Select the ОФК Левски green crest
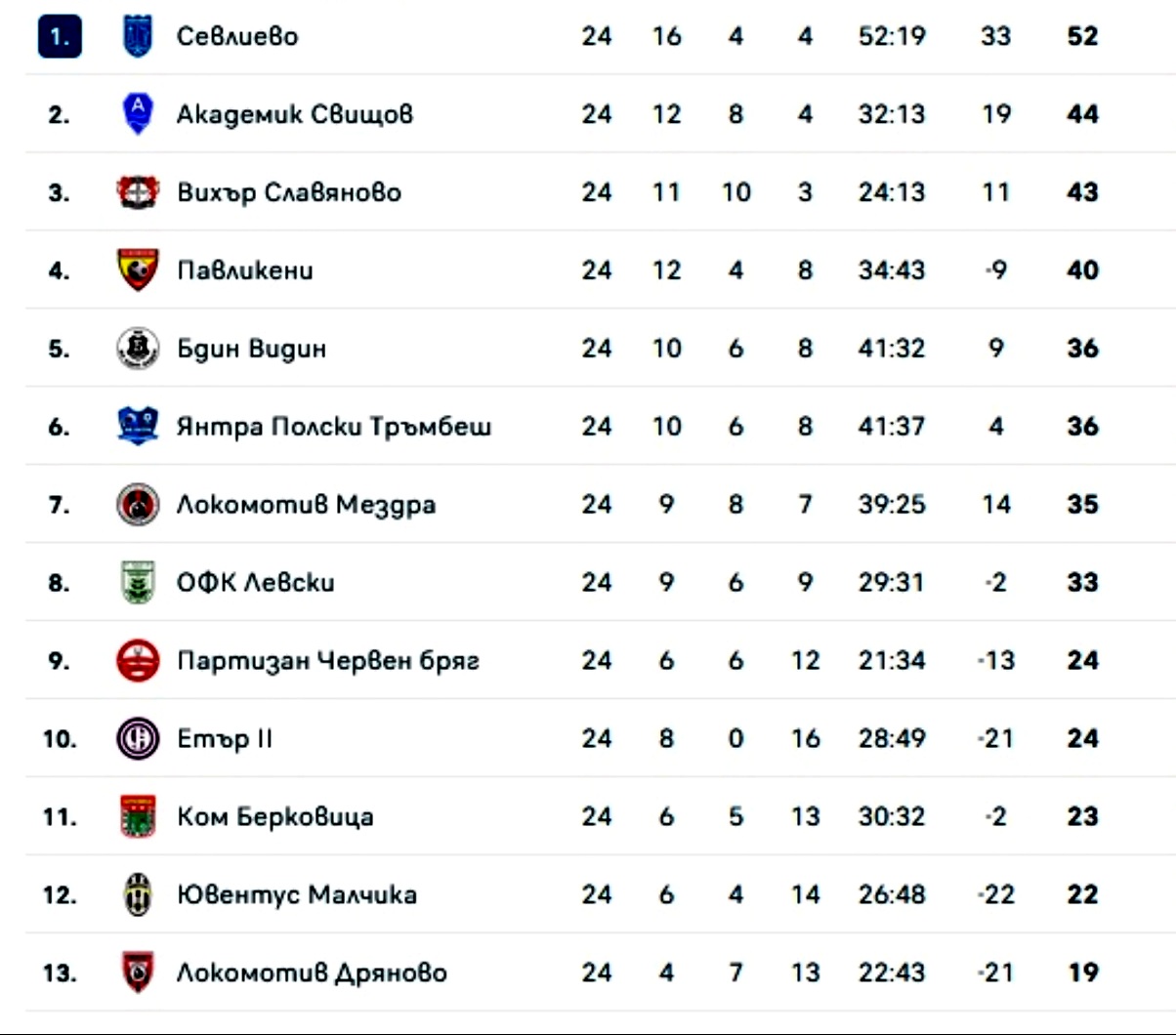This screenshot has width=1176, height=1035. 138,583
